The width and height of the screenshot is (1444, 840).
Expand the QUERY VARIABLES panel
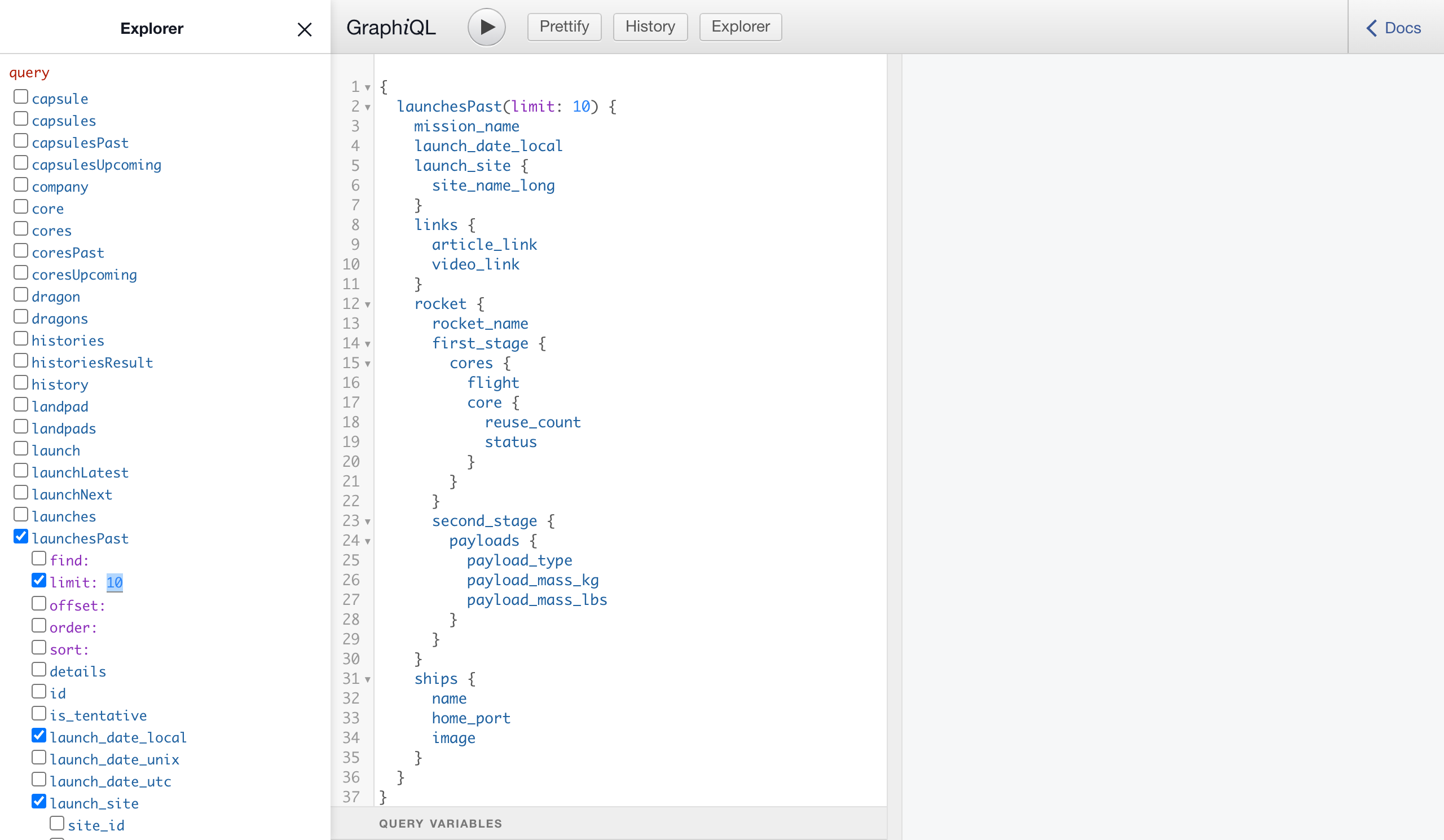pyautogui.click(x=609, y=824)
